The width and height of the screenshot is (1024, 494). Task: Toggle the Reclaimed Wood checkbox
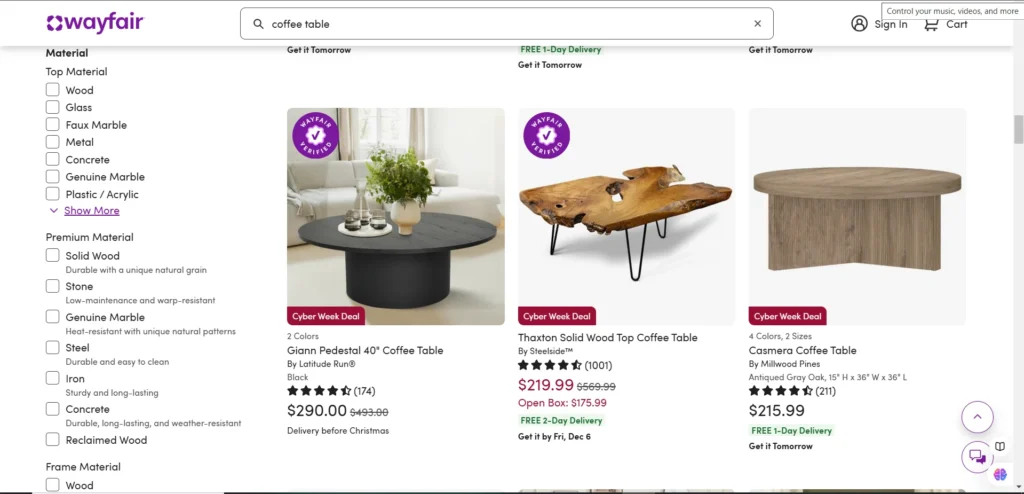(53, 440)
